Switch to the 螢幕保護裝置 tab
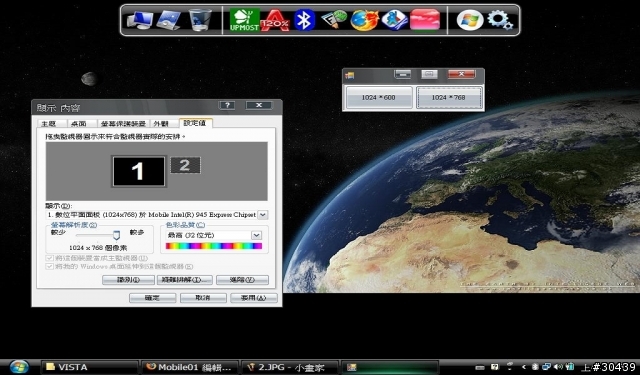 tap(123, 123)
